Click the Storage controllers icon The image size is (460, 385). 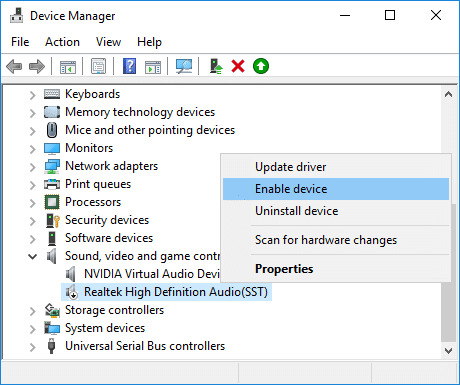coord(52,310)
